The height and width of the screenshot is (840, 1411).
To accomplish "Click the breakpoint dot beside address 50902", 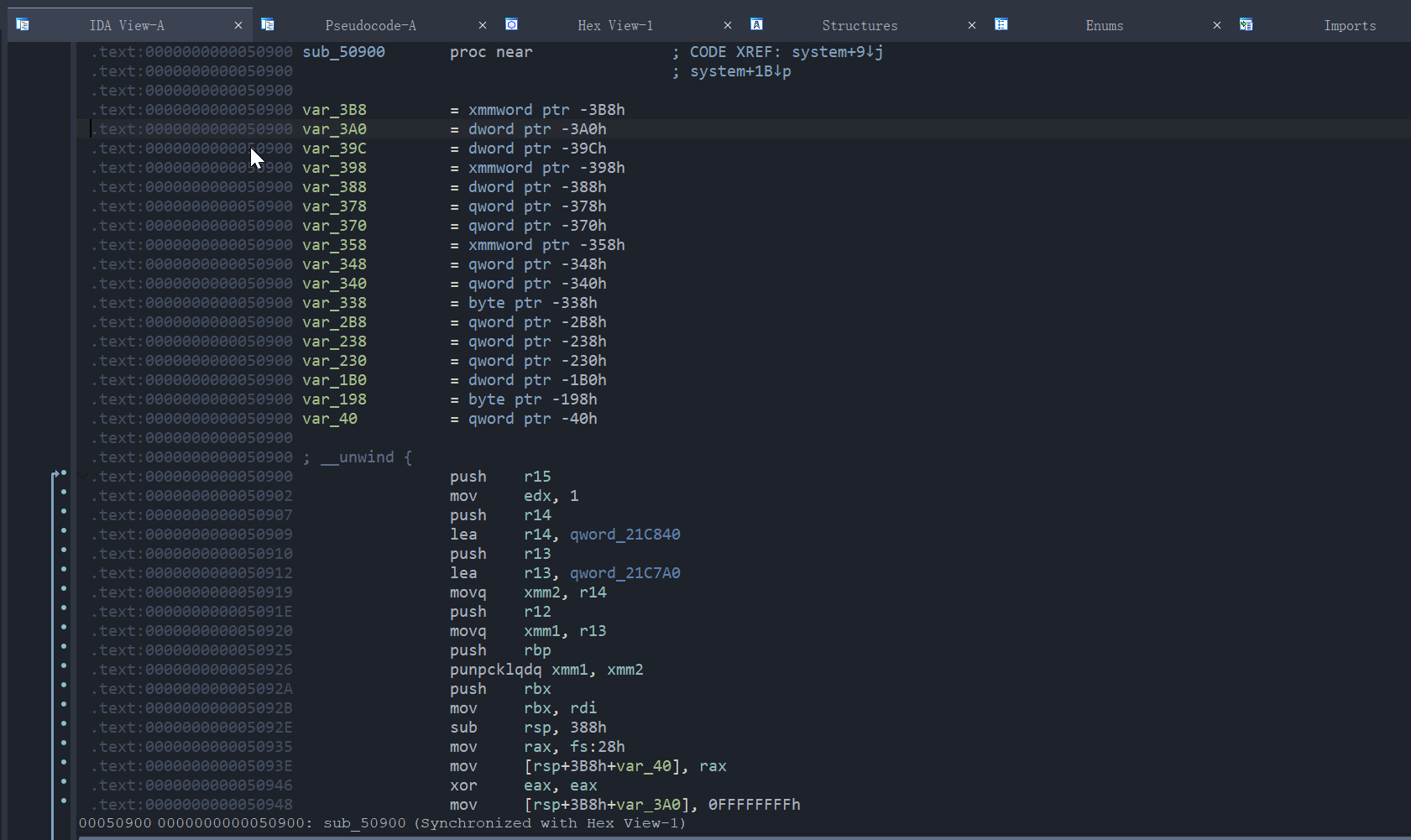I will [x=64, y=493].
